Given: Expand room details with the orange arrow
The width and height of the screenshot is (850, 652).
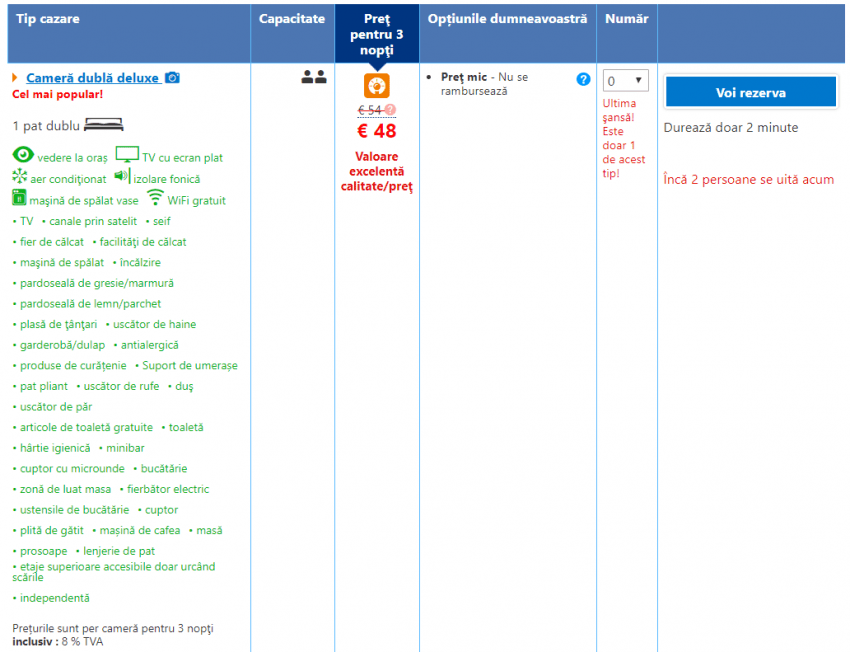Looking at the screenshot, I should 15,78.
